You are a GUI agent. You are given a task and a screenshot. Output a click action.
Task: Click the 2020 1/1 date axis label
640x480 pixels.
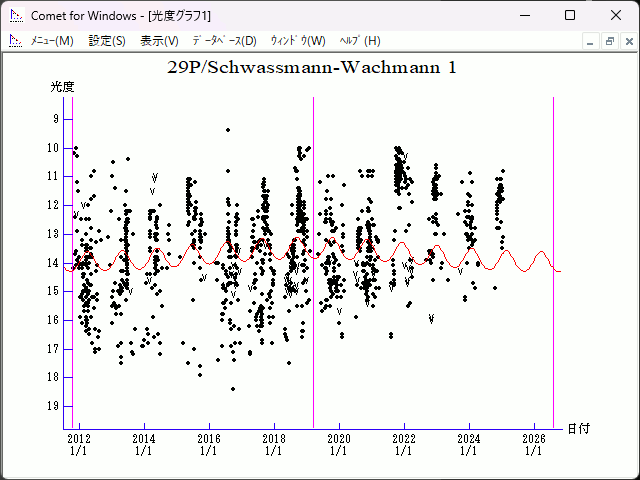click(339, 445)
